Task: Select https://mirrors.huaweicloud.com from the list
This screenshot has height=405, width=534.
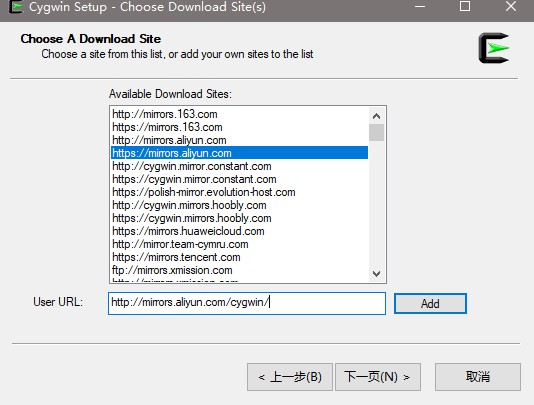Action: (239, 231)
